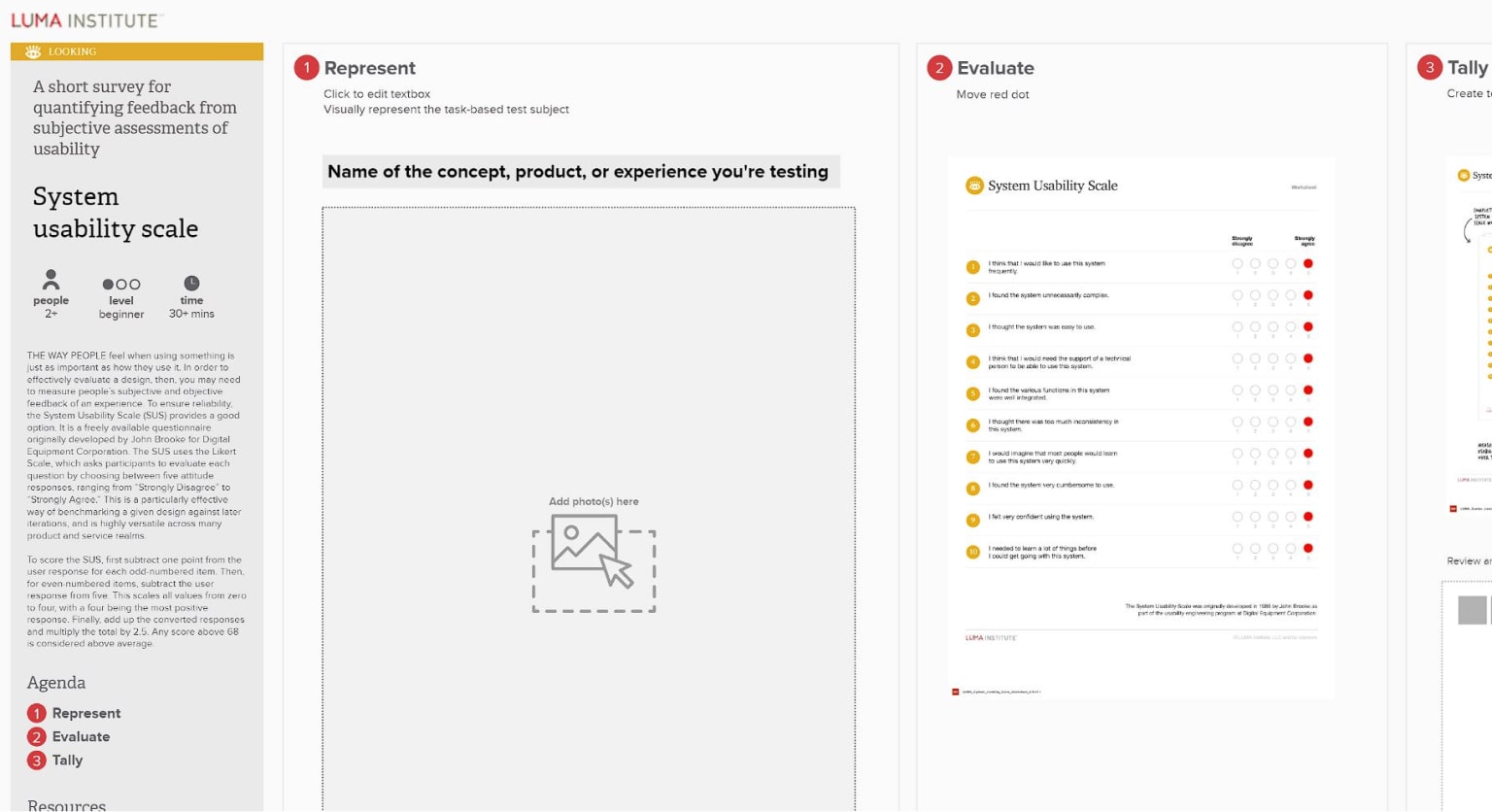Click the System Usability Scale crown badge
Viewport: 1492px width, 812px height.
[973, 185]
